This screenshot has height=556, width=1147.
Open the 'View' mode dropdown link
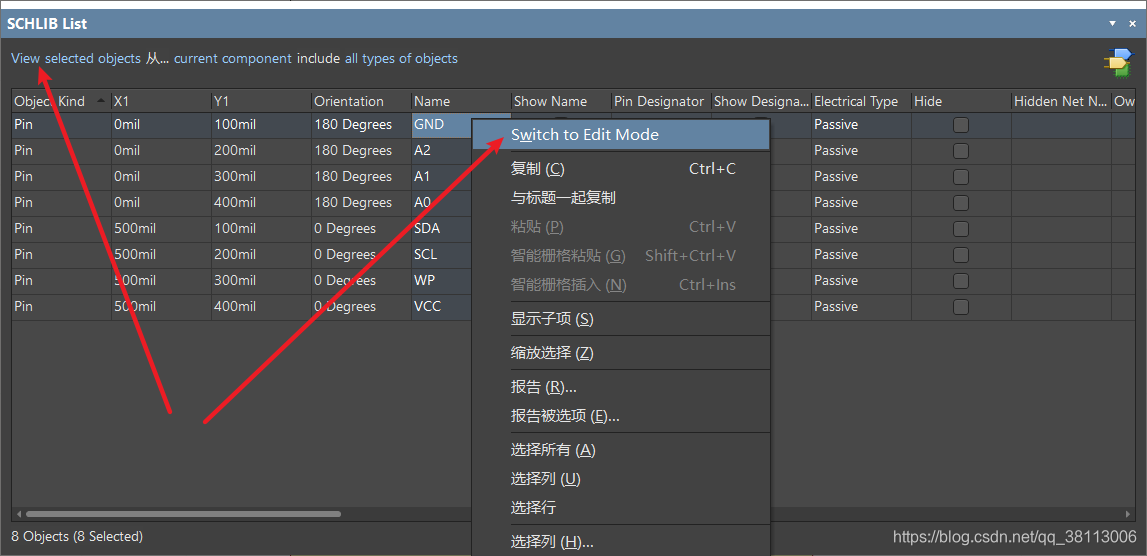(26, 59)
